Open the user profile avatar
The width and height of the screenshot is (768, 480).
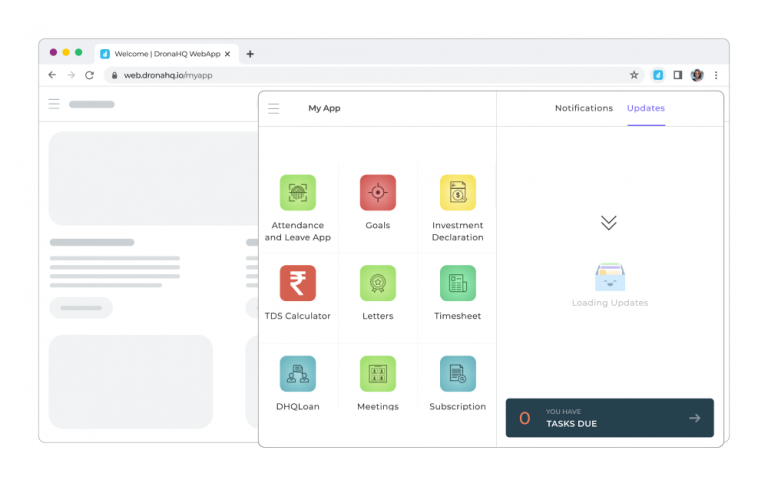pos(697,75)
